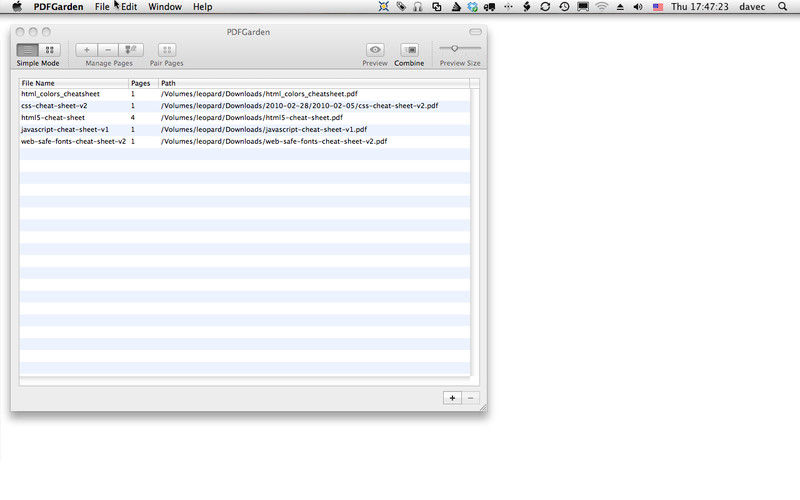Show preview using the eye icon

click(x=375, y=50)
